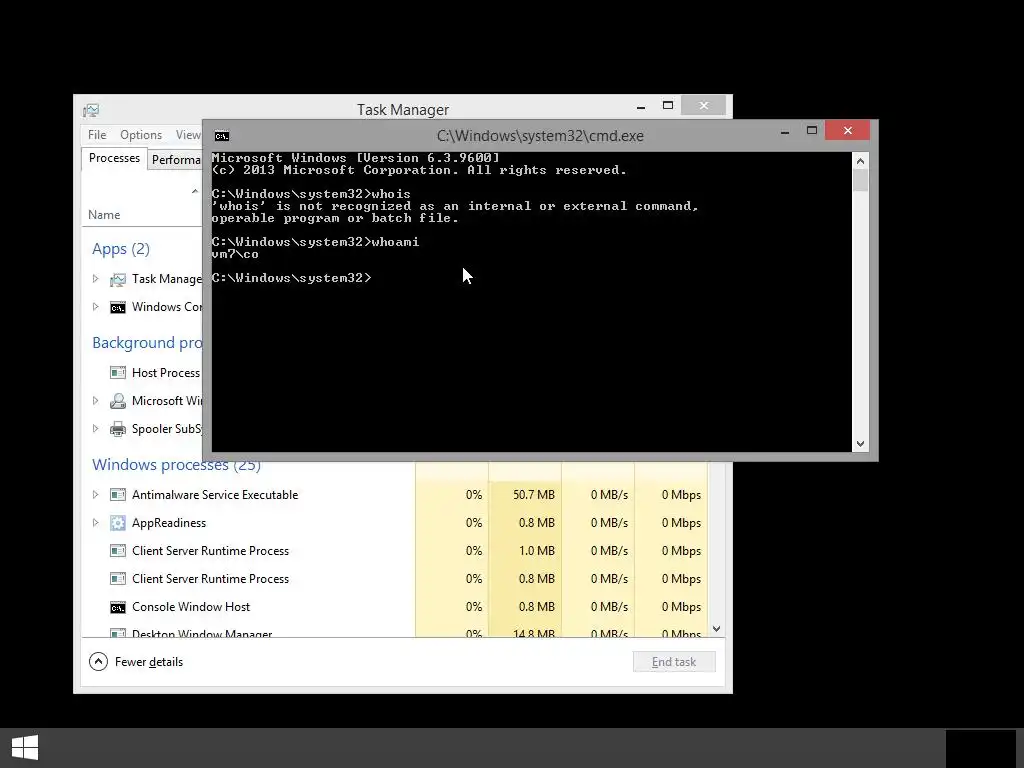Click the Task Manager app row icon
The height and width of the screenshot is (768, 1024).
pos(118,280)
